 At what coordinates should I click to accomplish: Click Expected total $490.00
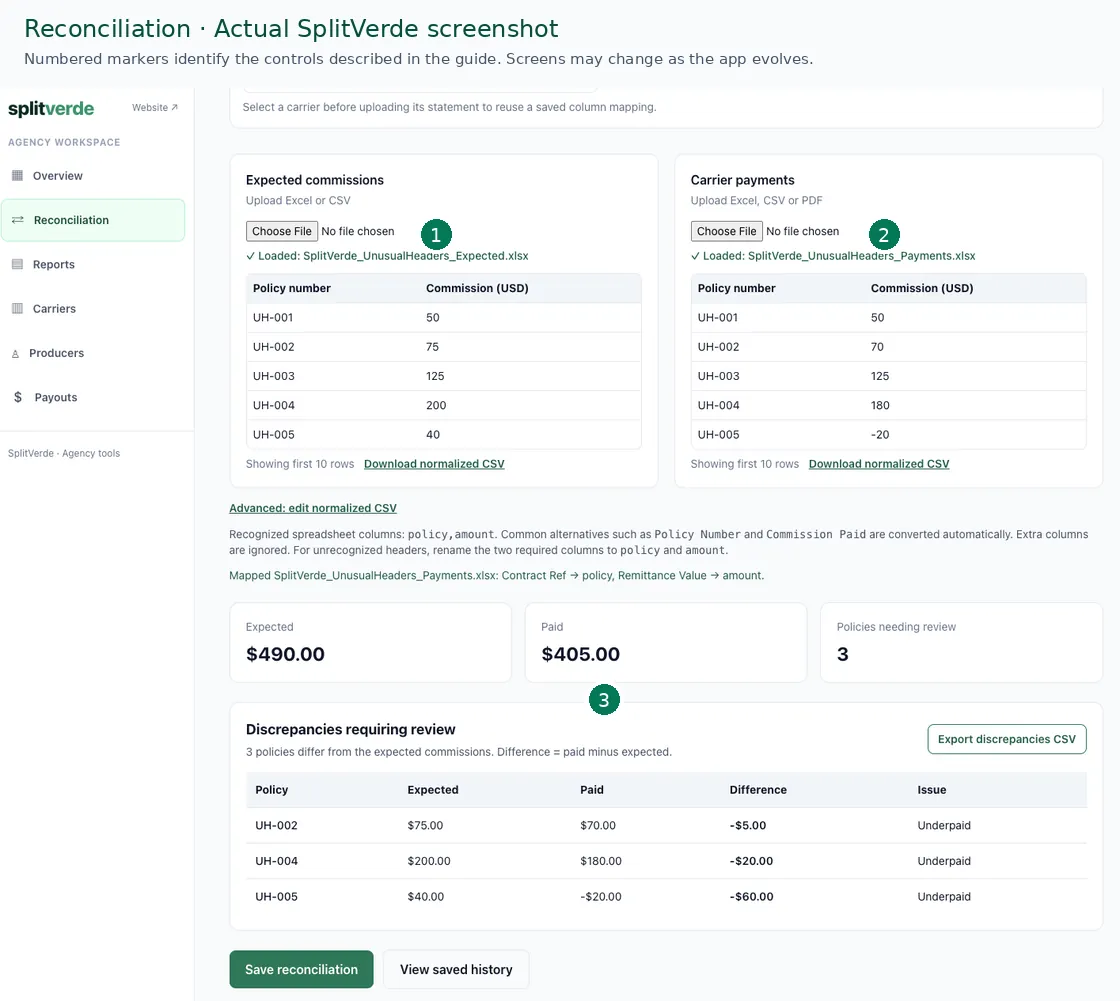pyautogui.click(x=285, y=654)
